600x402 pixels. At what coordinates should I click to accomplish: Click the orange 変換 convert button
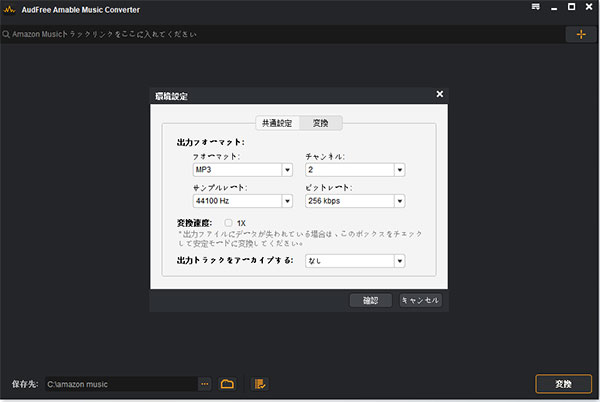click(x=563, y=384)
